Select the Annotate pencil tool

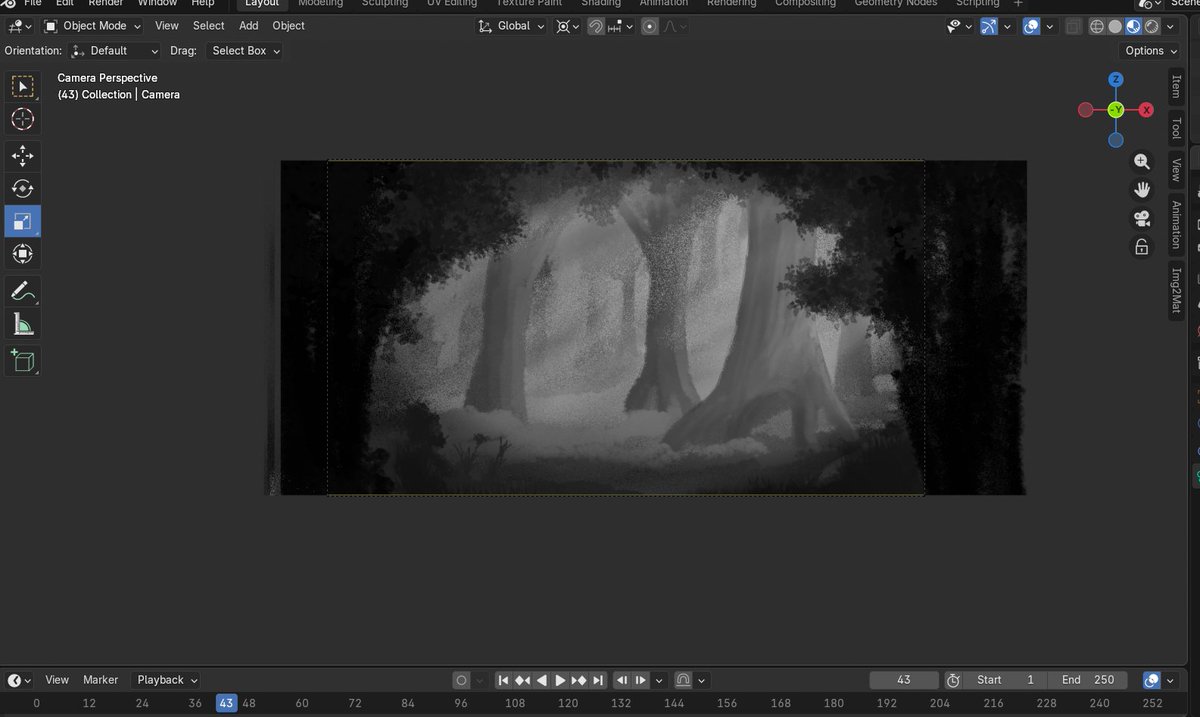click(22, 291)
